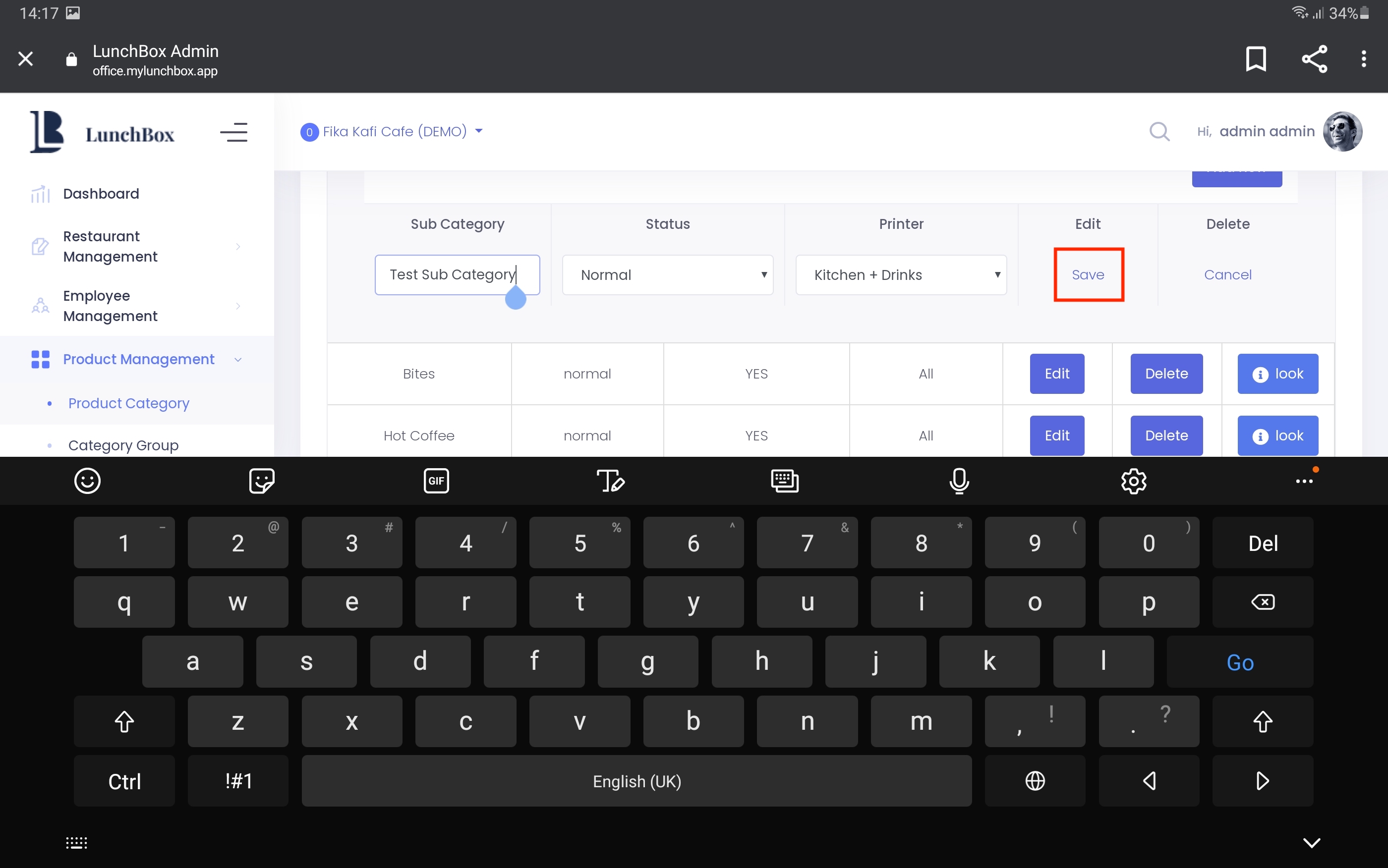
Task: Tap the share icon in browser bar
Action: pos(1314,58)
